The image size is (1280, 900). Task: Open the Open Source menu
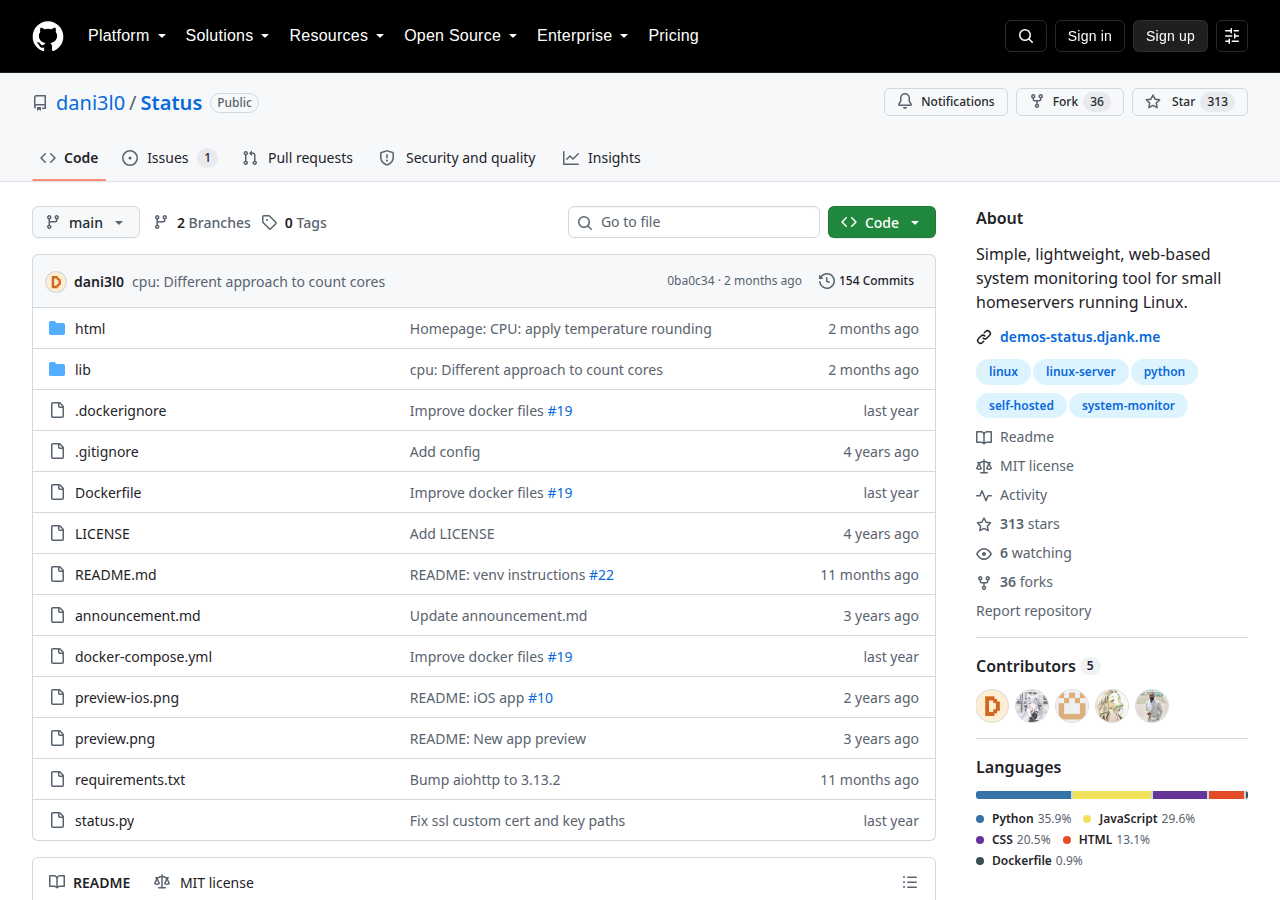pyautogui.click(x=461, y=36)
